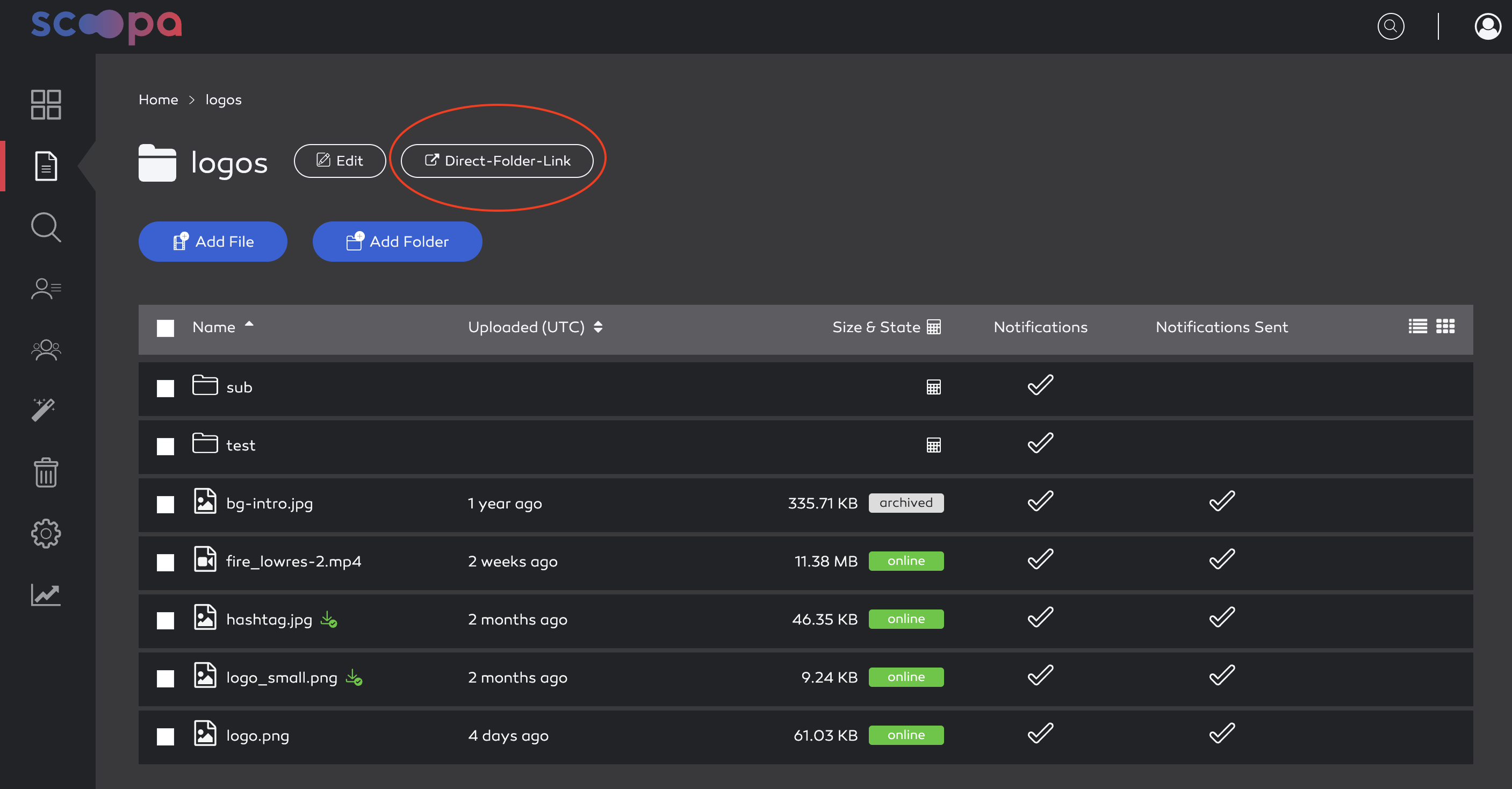The height and width of the screenshot is (789, 1512).
Task: Check the box for test folder
Action: click(165, 447)
